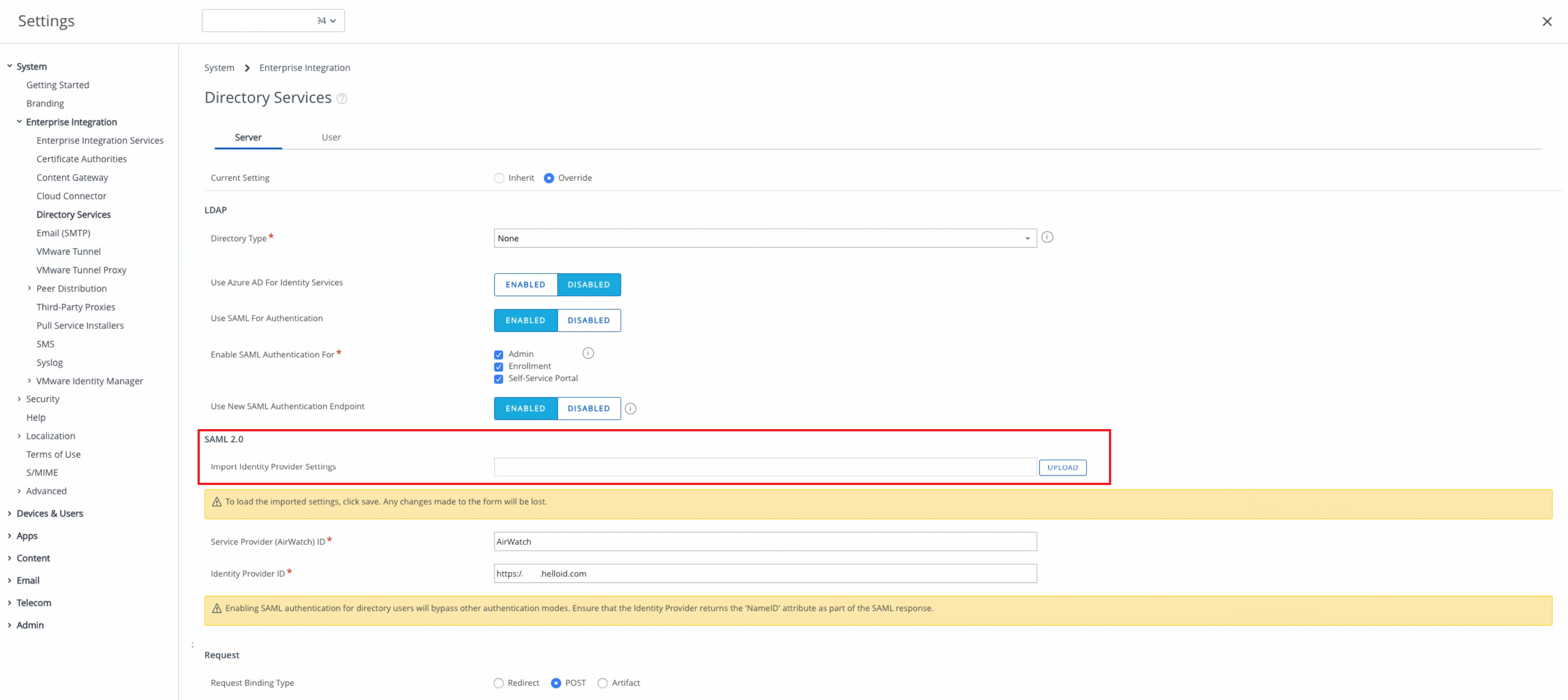Expand the Admin section

tap(10, 625)
